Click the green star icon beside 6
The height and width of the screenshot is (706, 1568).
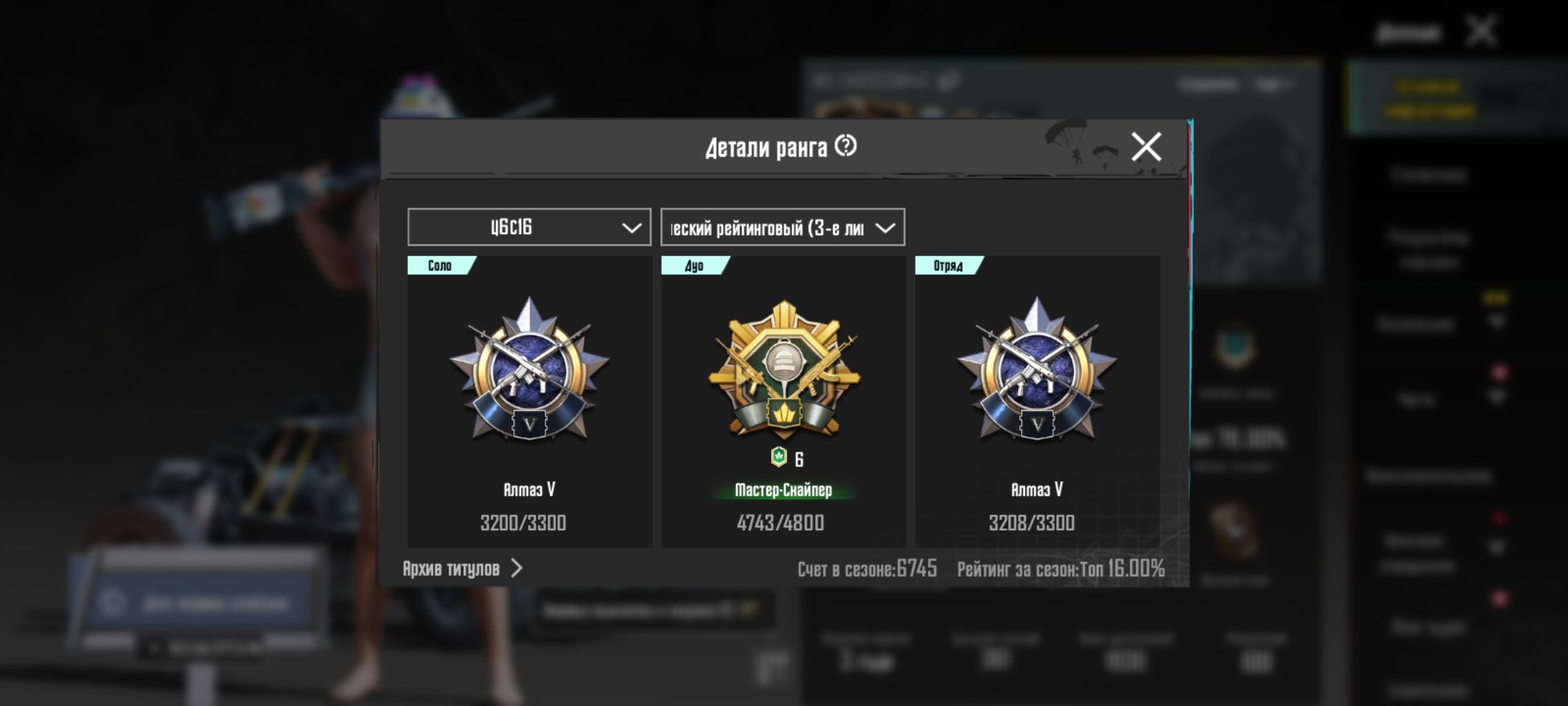coord(778,457)
